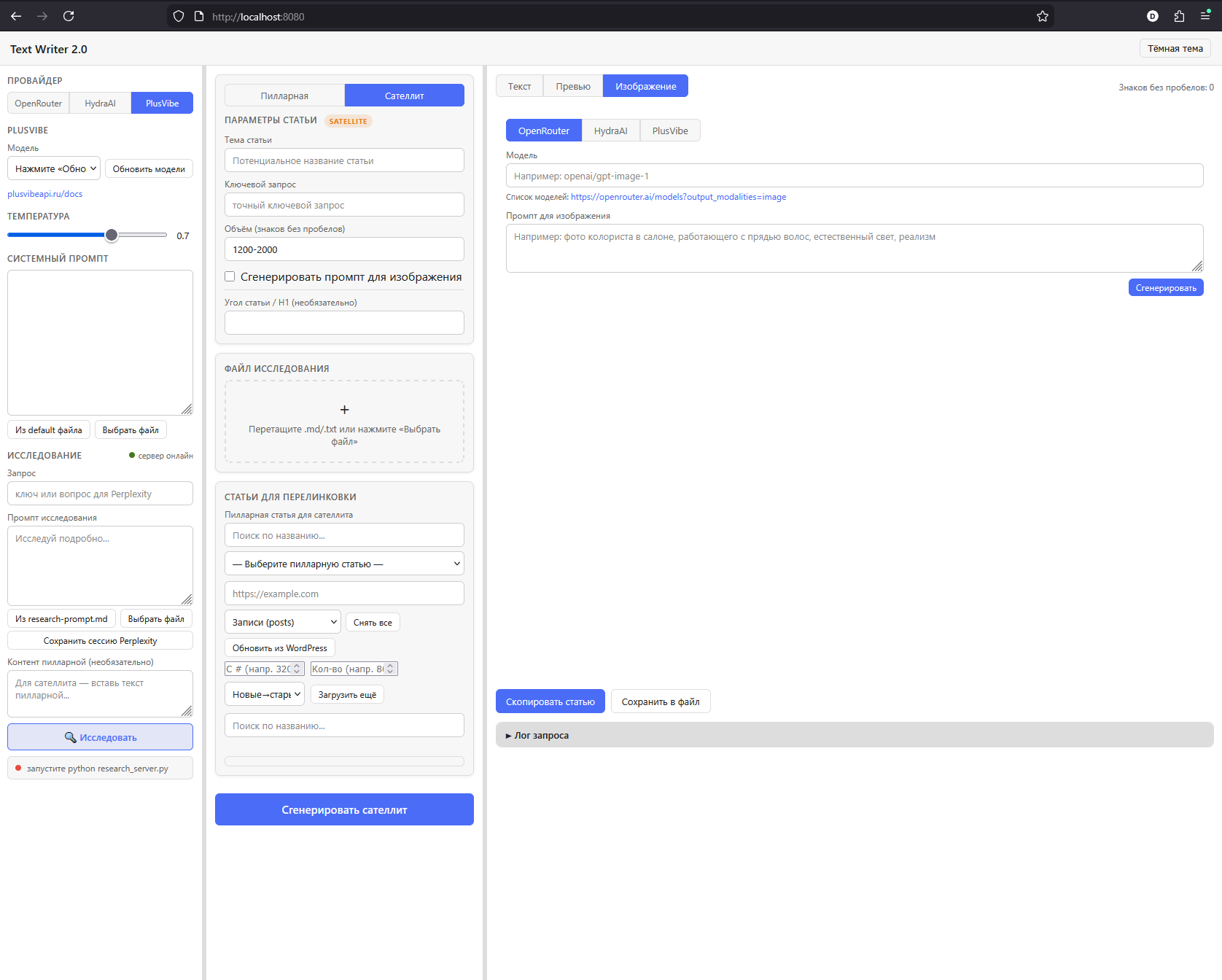Viewport: 1222px width, 980px height.
Task: Click Сохранить сессию Perplexity button
Action: click(x=100, y=640)
